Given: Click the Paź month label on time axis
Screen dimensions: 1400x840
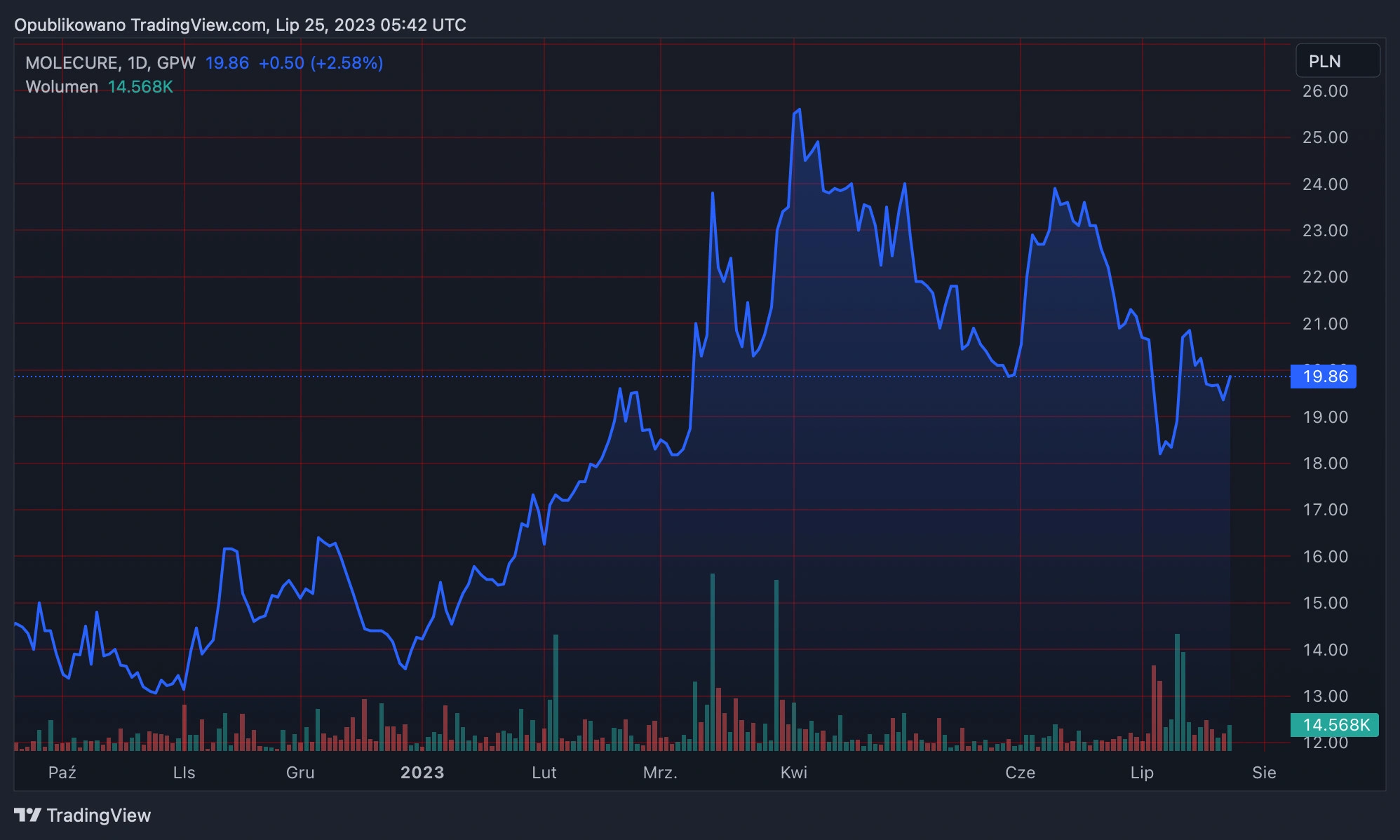Looking at the screenshot, I should pos(62,773).
